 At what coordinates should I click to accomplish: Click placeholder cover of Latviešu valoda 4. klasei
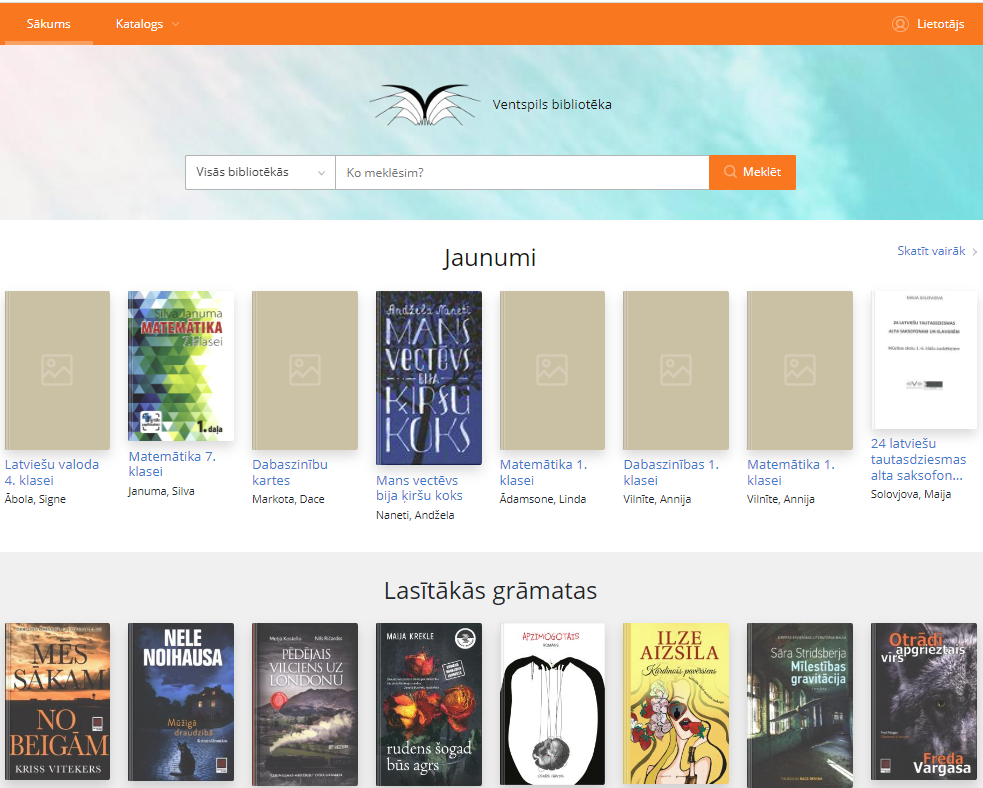[57, 370]
